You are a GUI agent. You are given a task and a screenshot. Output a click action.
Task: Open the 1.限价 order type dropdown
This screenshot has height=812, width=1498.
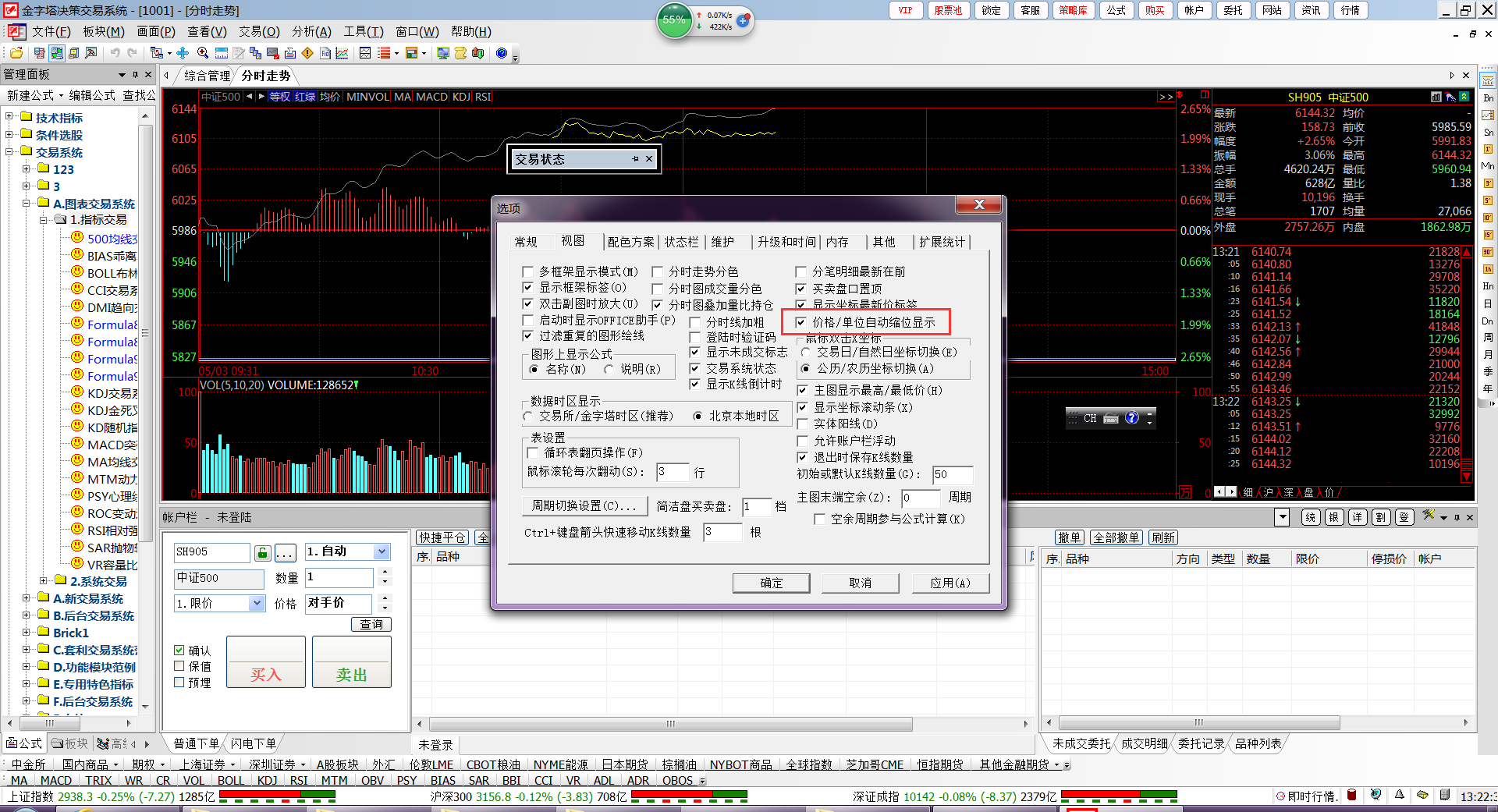(257, 603)
